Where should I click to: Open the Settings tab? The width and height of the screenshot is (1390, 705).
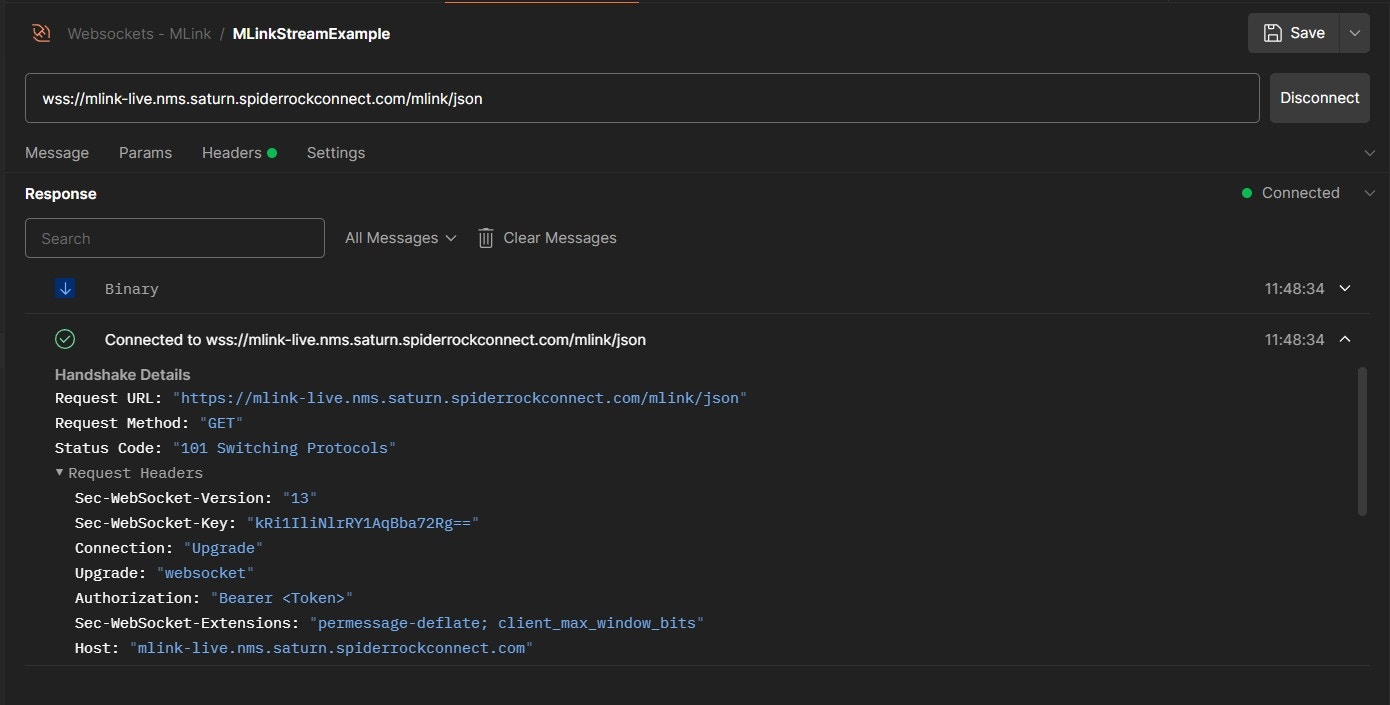(335, 152)
